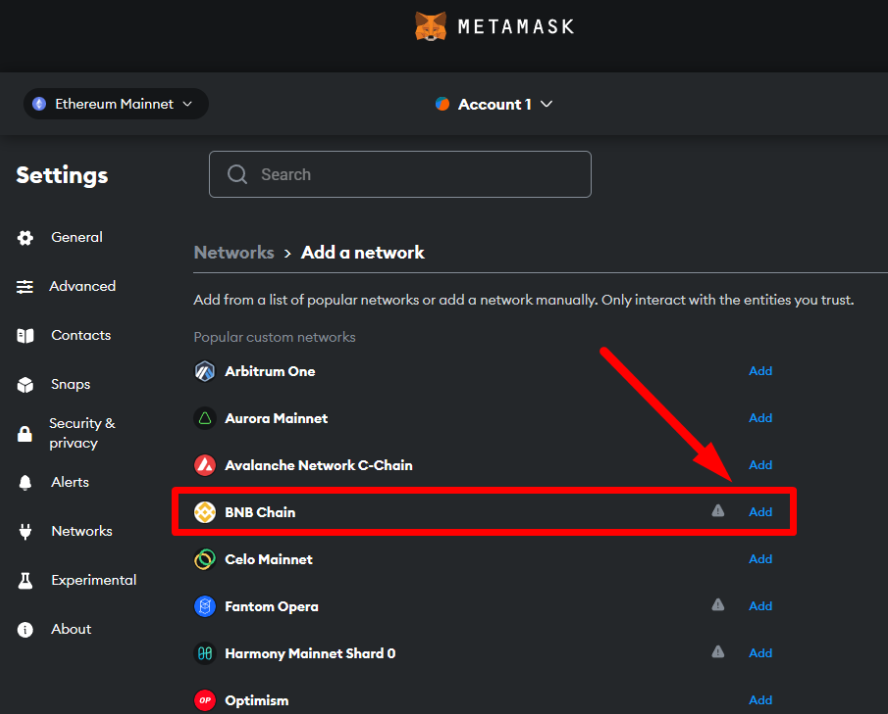Open General settings in sidebar

pyautogui.click(x=76, y=238)
